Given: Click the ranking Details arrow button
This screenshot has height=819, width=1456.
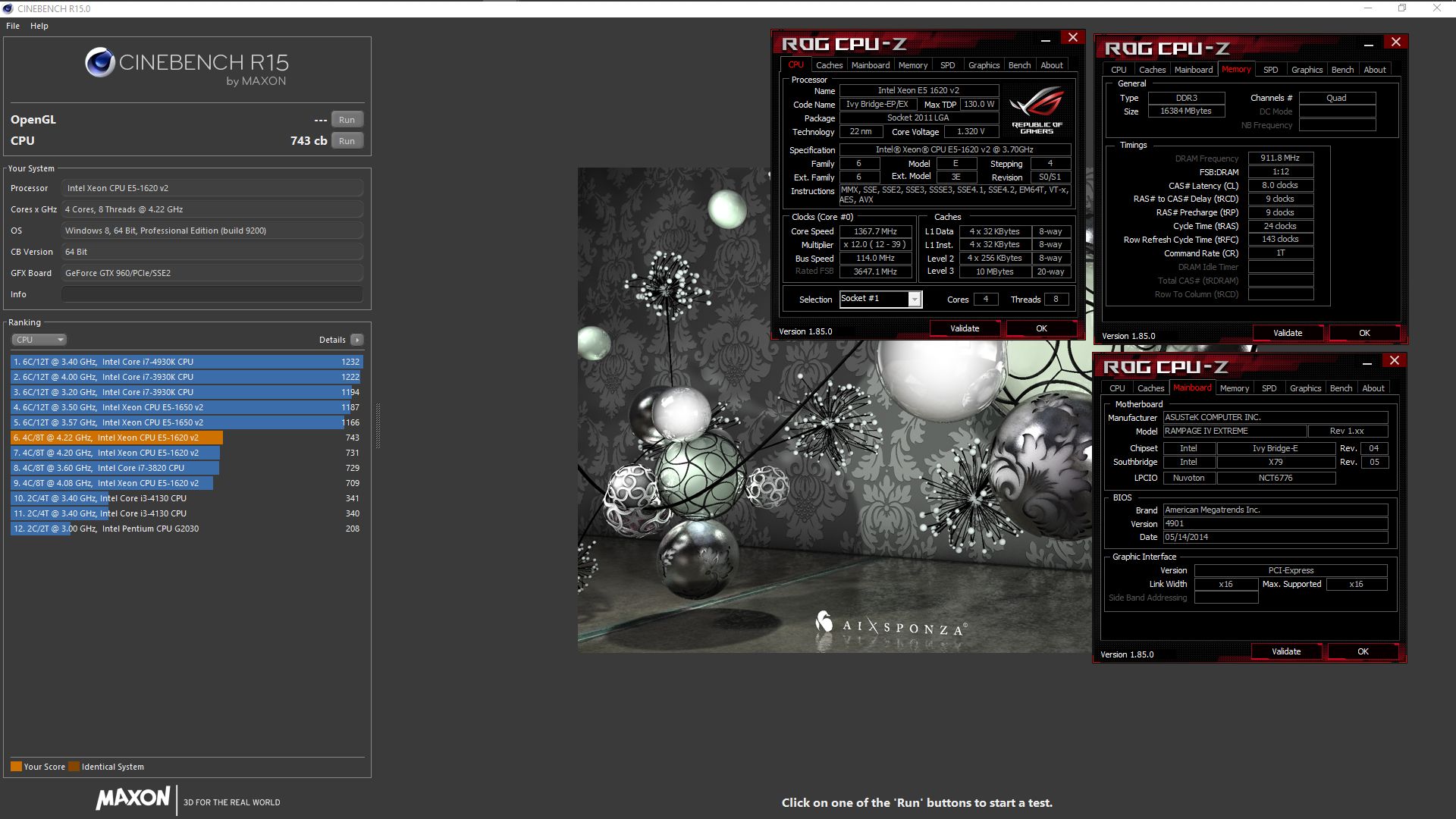Looking at the screenshot, I should (357, 340).
